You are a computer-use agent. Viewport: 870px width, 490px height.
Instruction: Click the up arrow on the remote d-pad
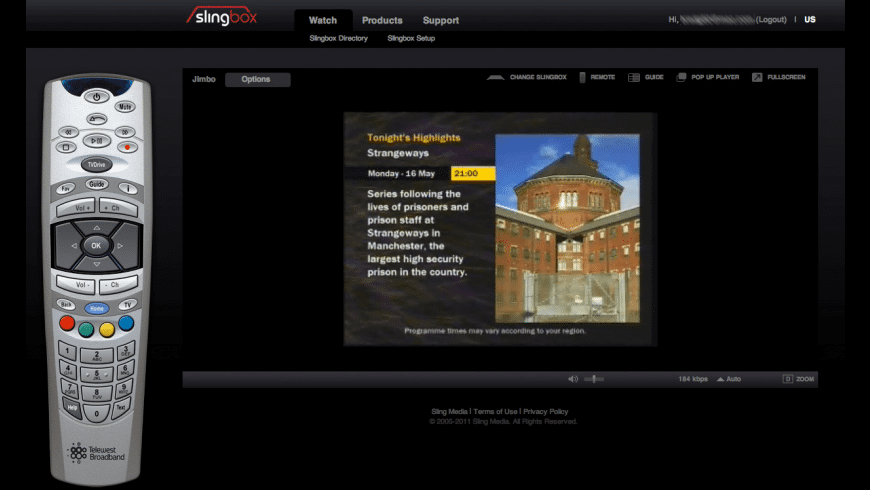(x=97, y=228)
